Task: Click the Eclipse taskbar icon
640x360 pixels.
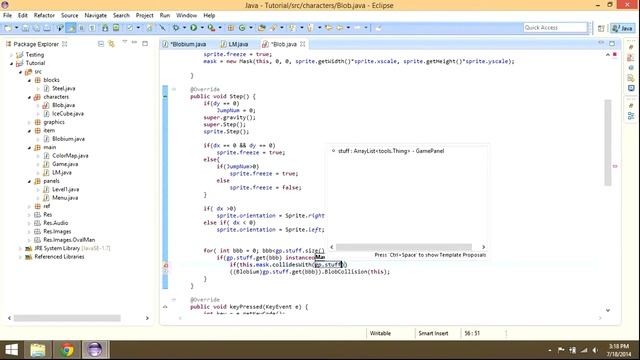Action: pos(95,350)
